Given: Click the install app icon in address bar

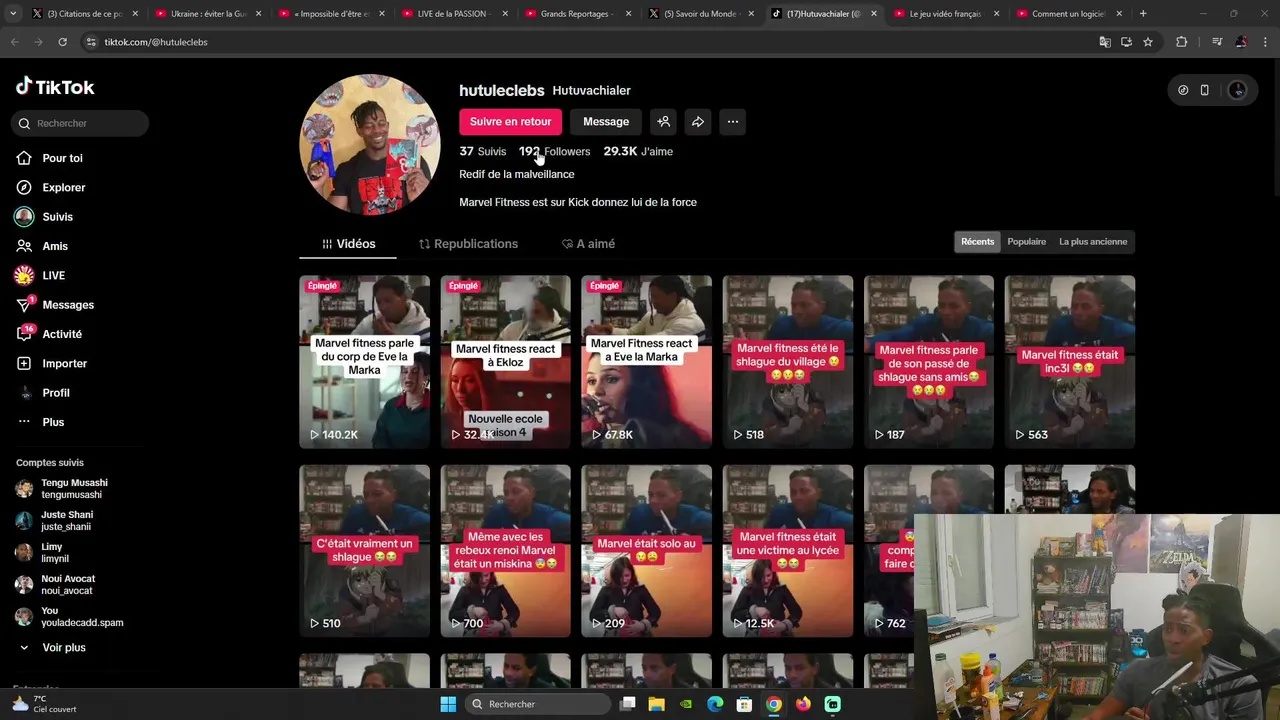Looking at the screenshot, I should (x=1126, y=42).
